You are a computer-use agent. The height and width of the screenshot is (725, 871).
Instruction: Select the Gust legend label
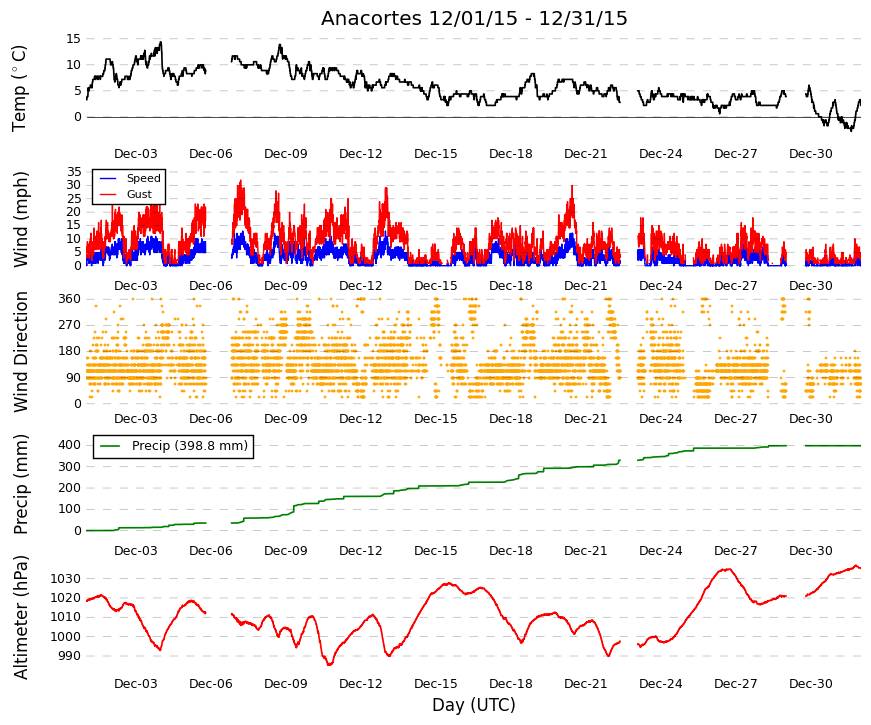click(139, 194)
